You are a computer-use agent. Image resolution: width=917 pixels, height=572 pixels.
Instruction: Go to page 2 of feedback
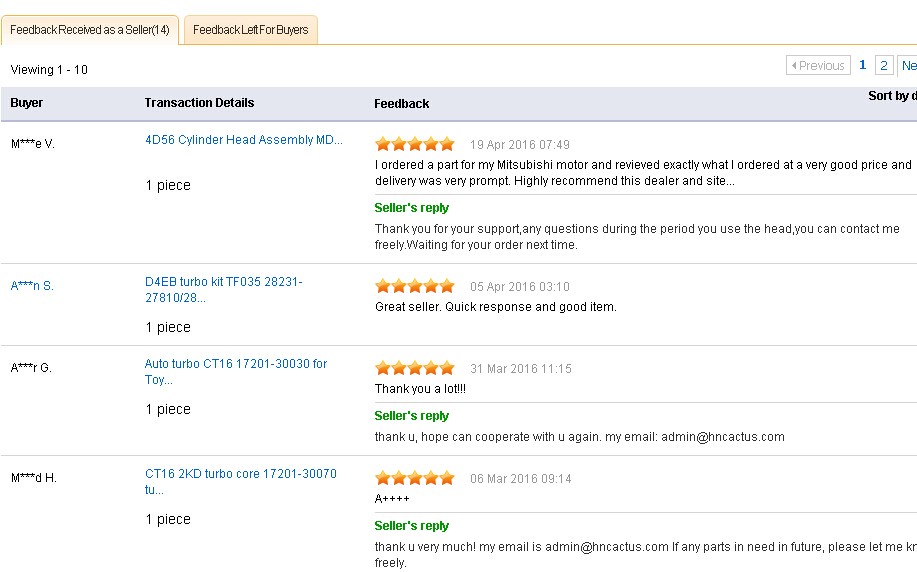tap(884, 65)
